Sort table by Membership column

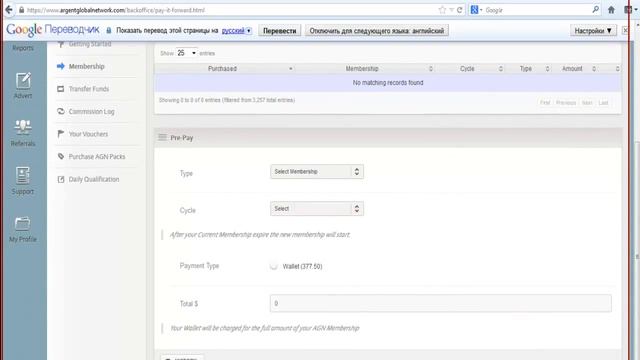click(x=365, y=69)
